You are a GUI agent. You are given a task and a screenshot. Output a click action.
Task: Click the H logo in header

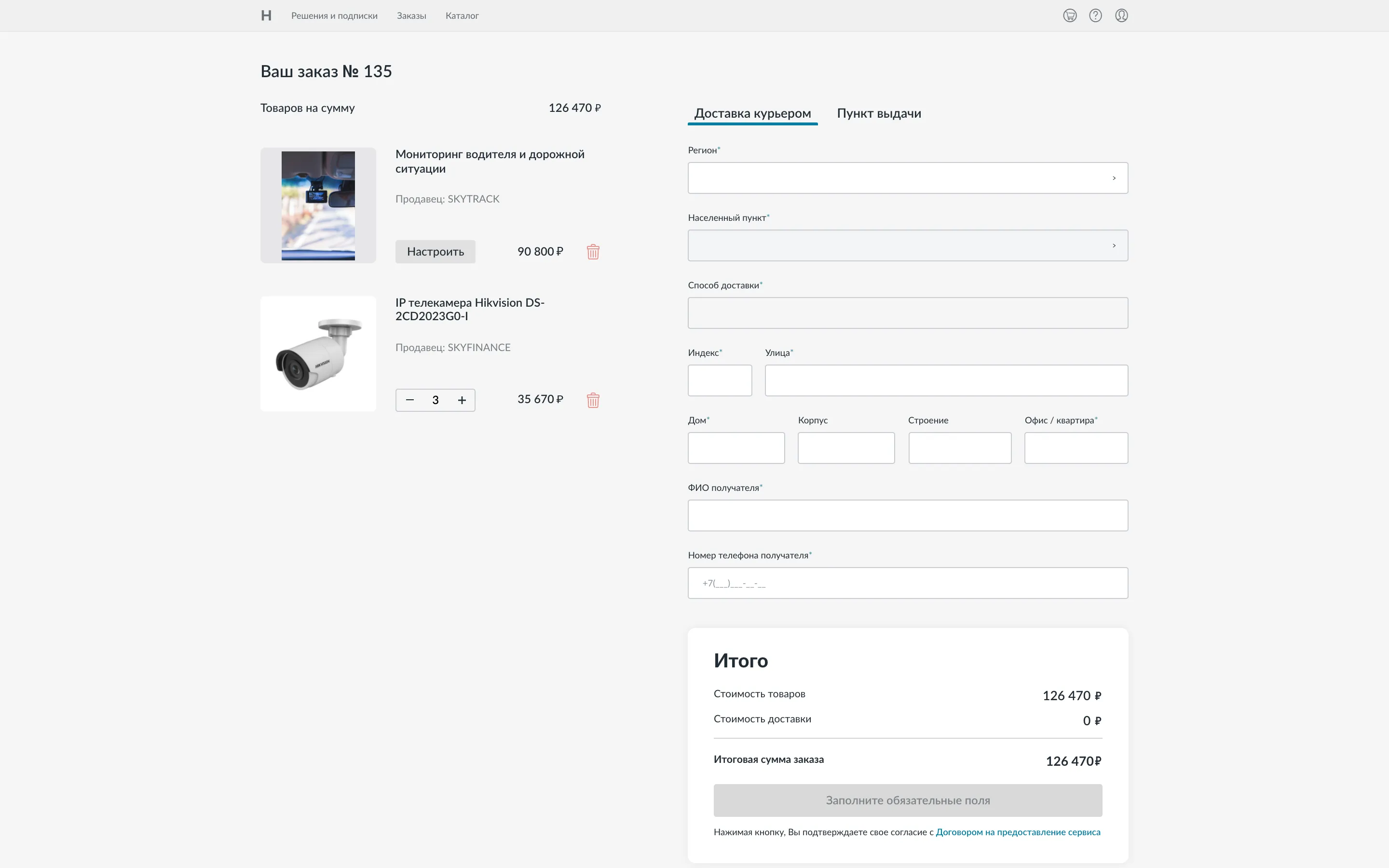pyautogui.click(x=266, y=15)
